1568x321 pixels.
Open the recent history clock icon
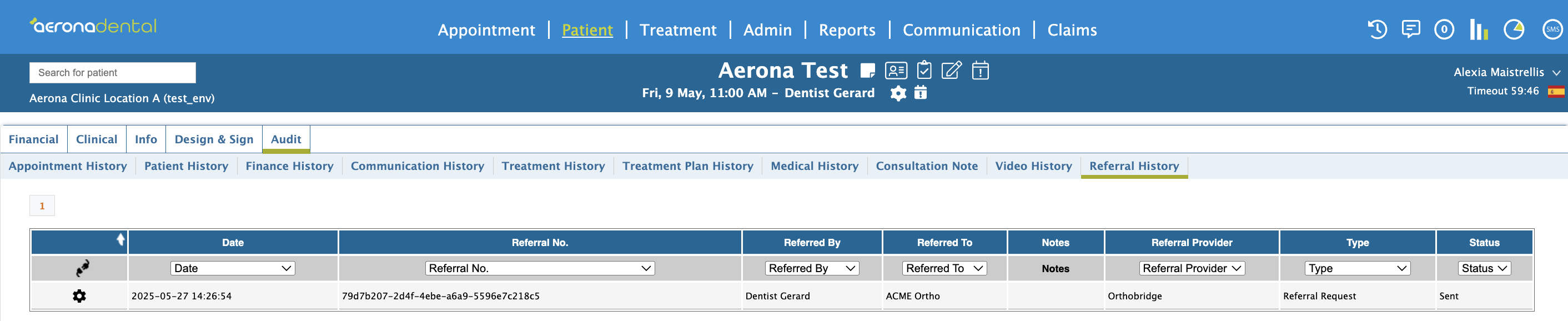(x=1377, y=29)
